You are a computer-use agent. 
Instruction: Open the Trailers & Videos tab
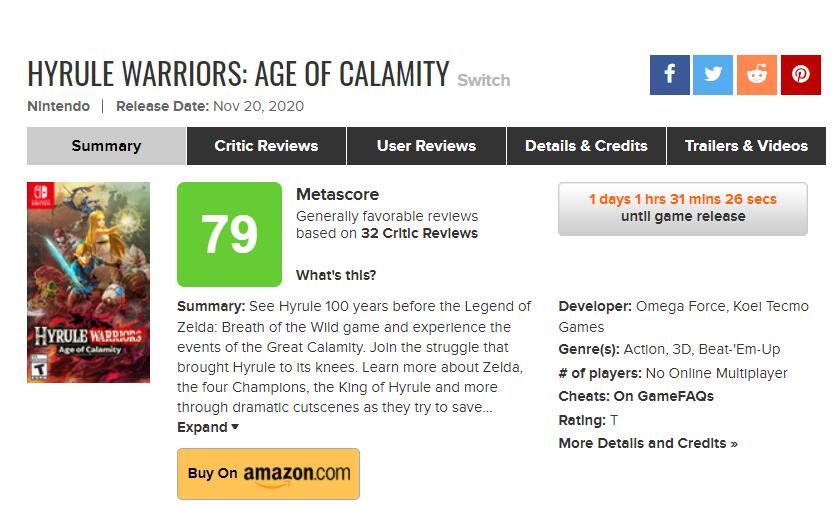pos(746,146)
